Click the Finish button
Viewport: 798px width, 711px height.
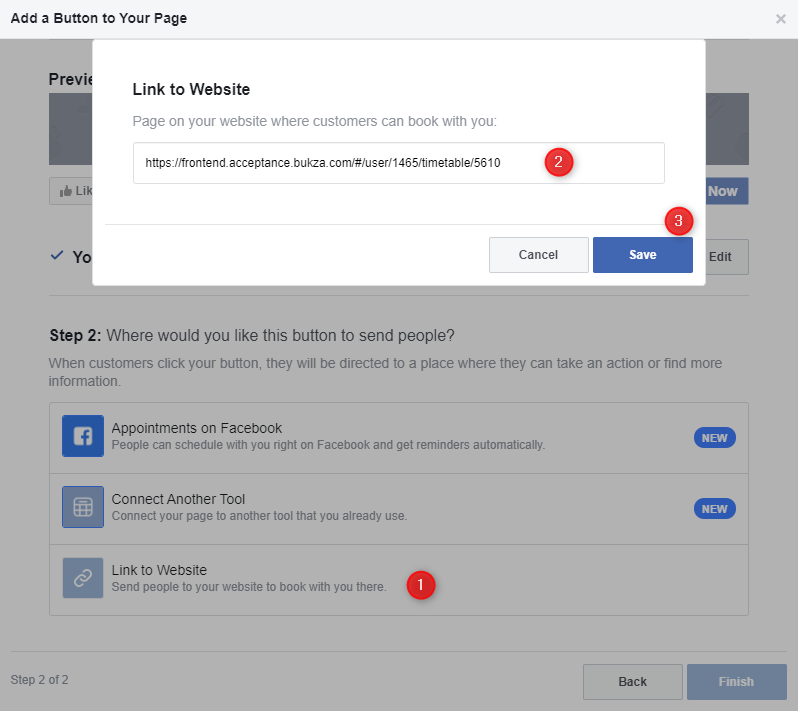pyautogui.click(x=736, y=682)
